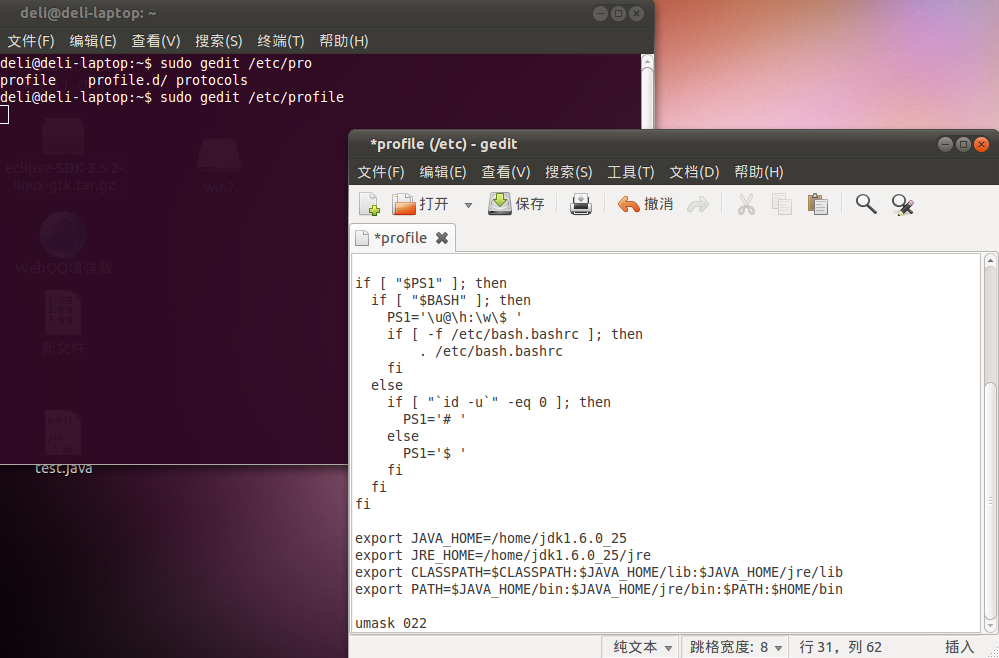
Task: Switch to the *profile tab
Action: [400, 237]
